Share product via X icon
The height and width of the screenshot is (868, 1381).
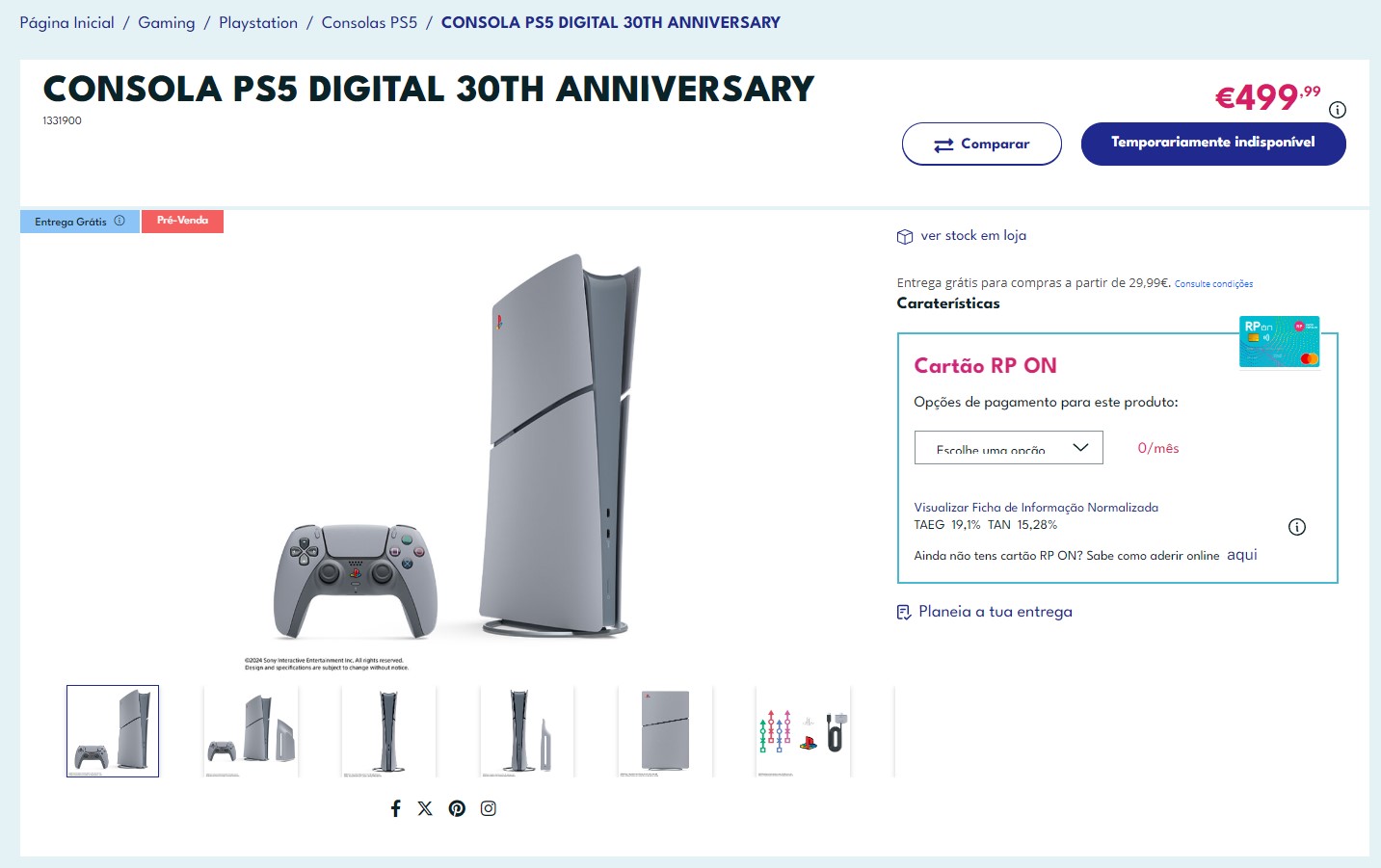coord(425,808)
